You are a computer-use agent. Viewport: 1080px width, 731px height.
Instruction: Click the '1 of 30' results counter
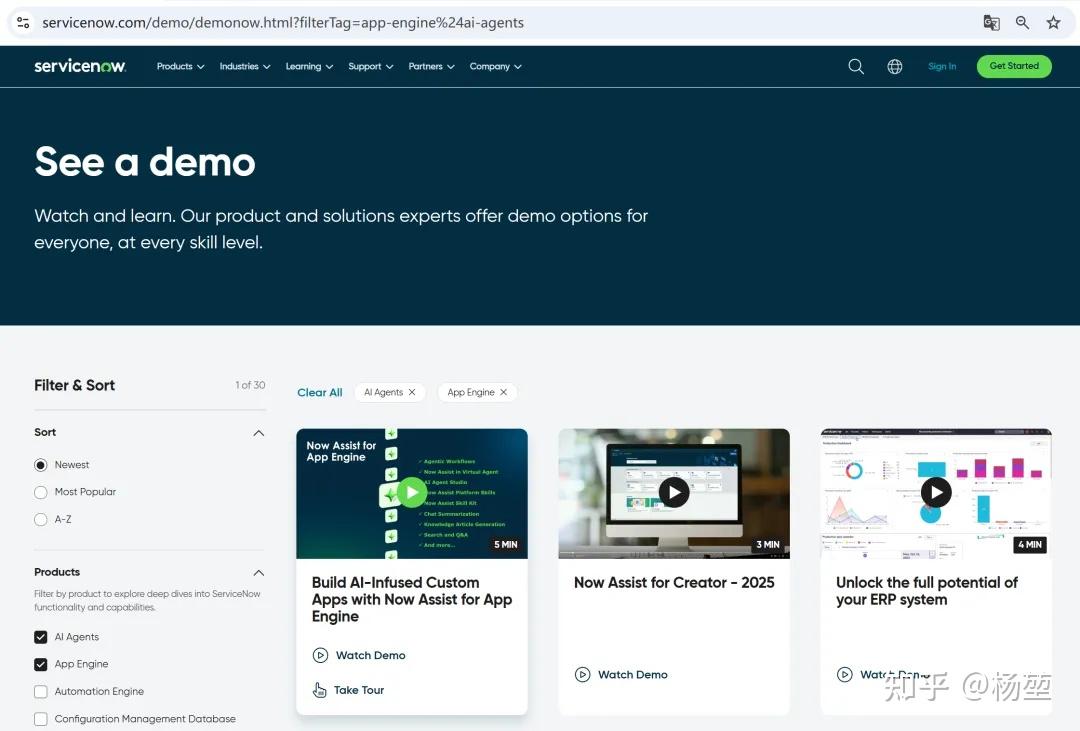pos(250,385)
